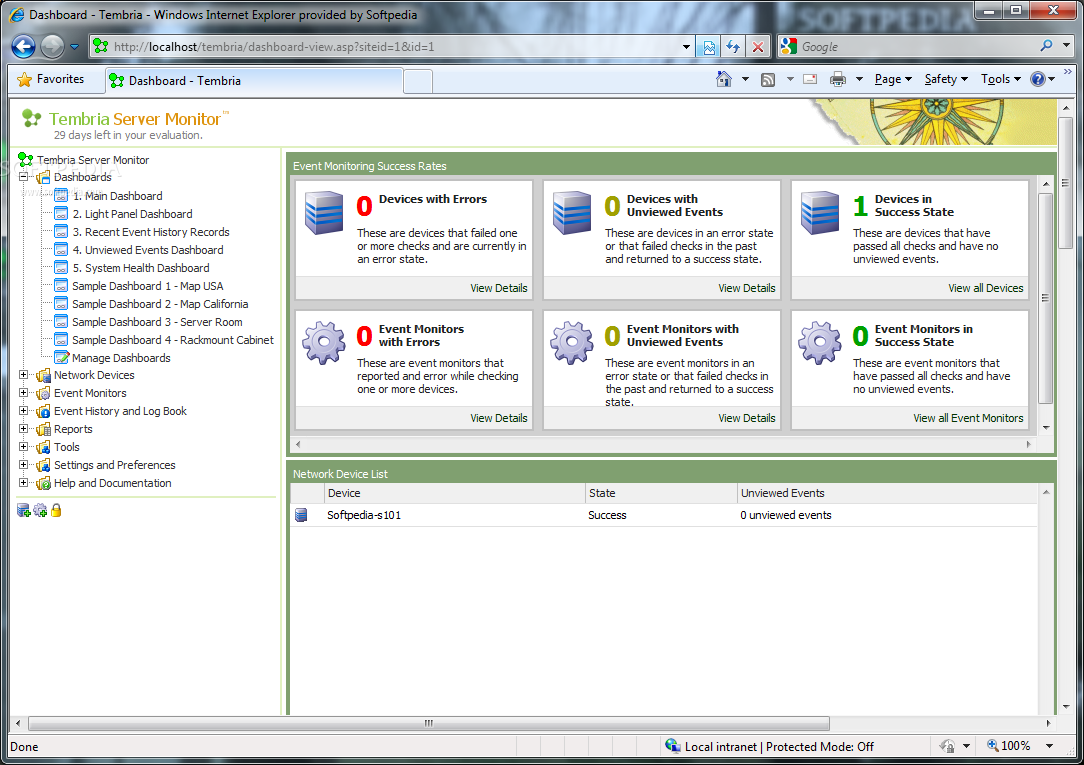
Task: Click the Google search input field
Action: click(918, 46)
